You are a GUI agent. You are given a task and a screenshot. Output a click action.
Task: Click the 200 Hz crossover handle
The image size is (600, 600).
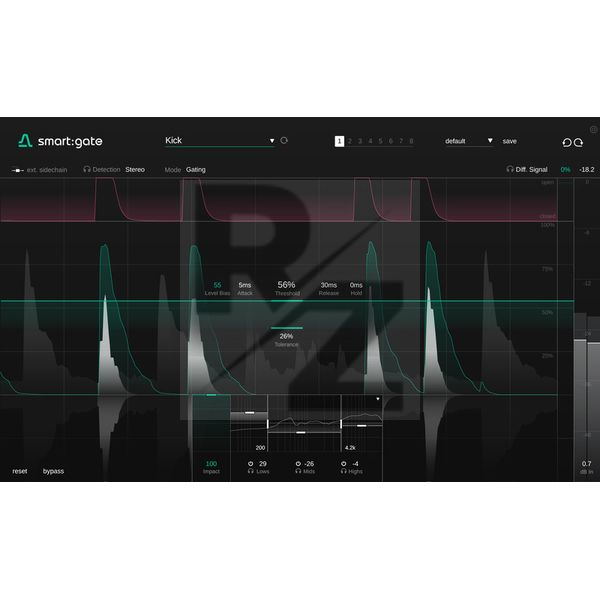tap(267, 424)
